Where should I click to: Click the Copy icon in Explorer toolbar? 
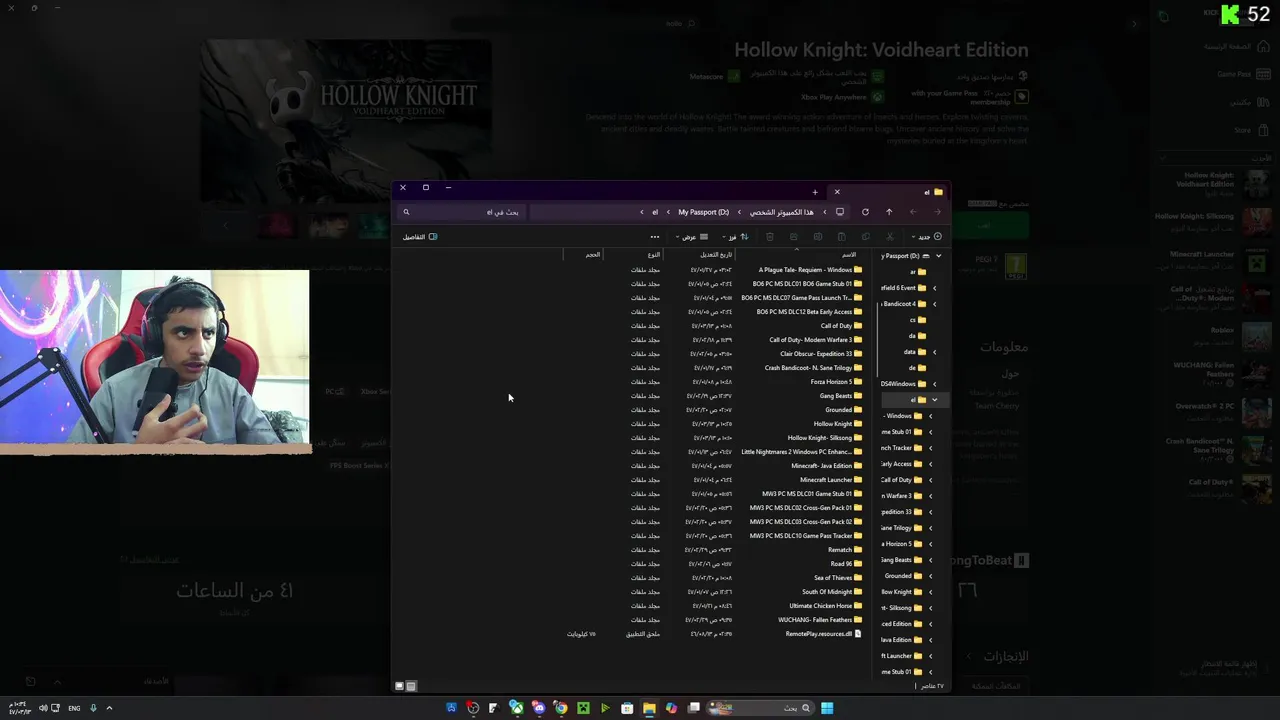(866, 237)
